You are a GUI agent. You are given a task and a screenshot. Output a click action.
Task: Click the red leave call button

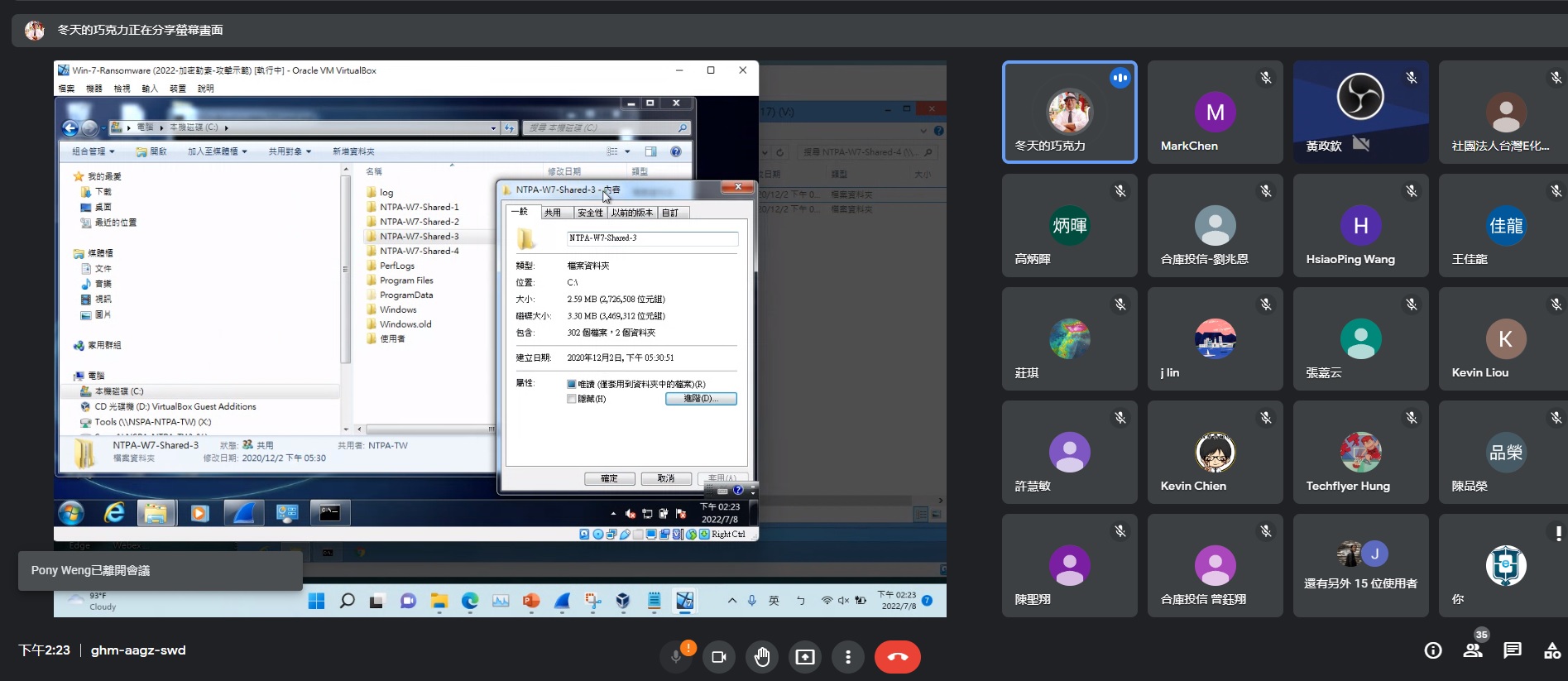[x=898, y=657]
